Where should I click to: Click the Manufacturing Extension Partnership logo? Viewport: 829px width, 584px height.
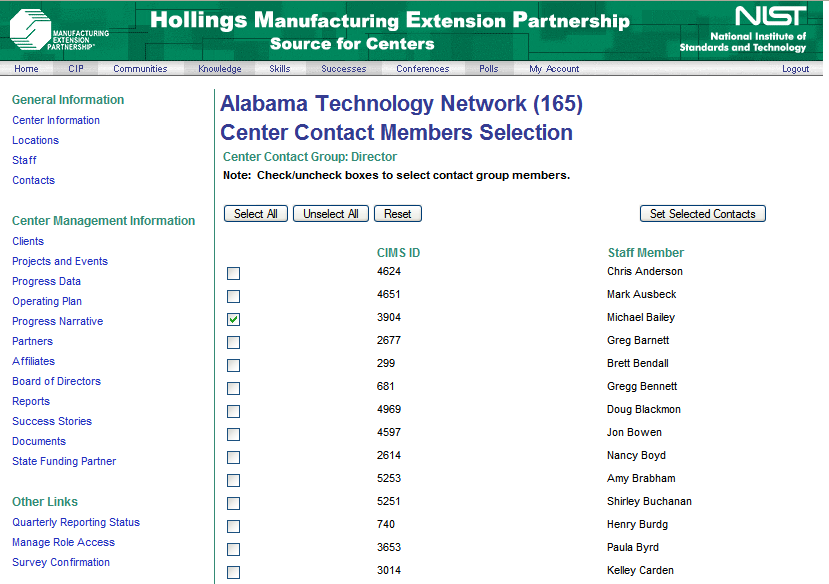point(59,31)
